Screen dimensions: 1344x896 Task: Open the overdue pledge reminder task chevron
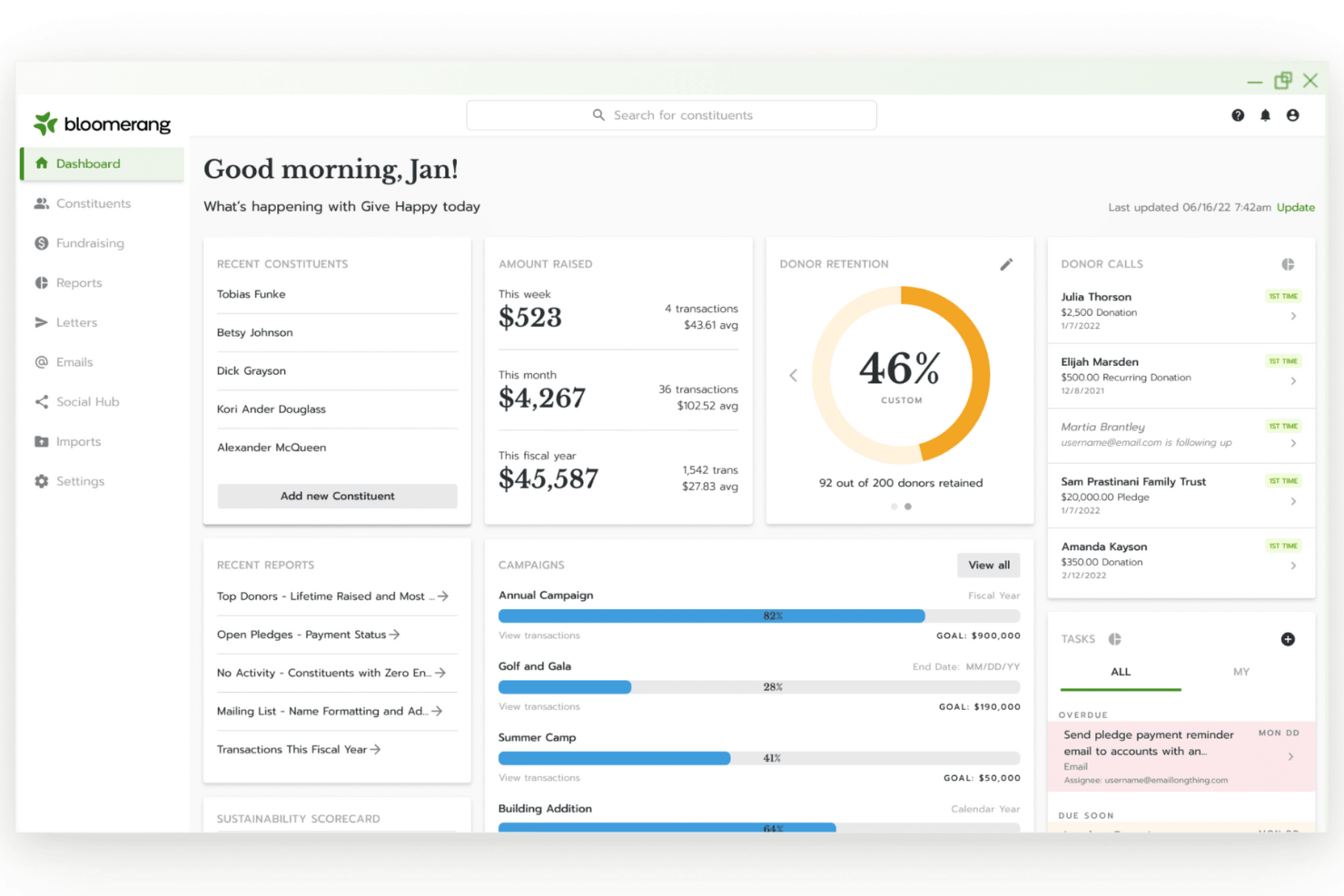(x=1290, y=755)
